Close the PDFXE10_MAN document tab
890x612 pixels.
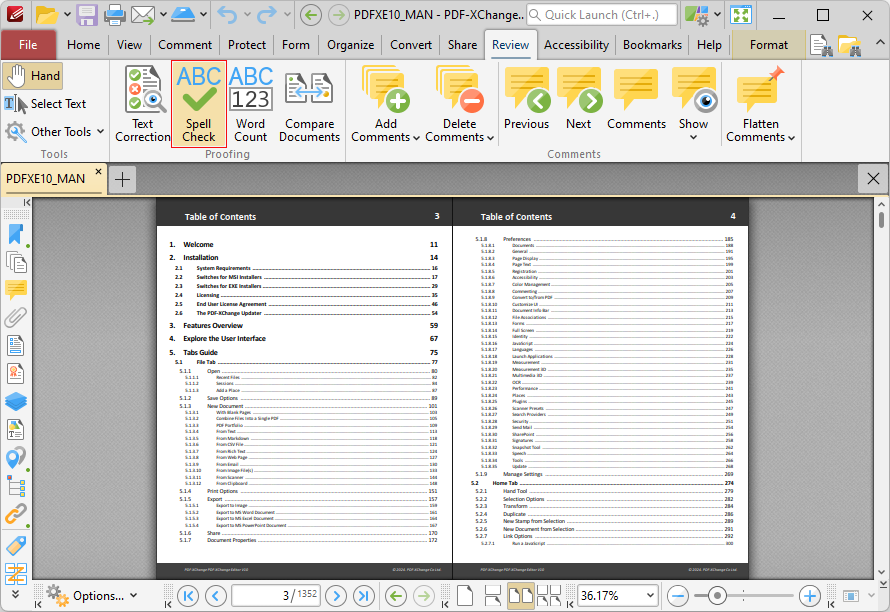[x=98, y=171]
